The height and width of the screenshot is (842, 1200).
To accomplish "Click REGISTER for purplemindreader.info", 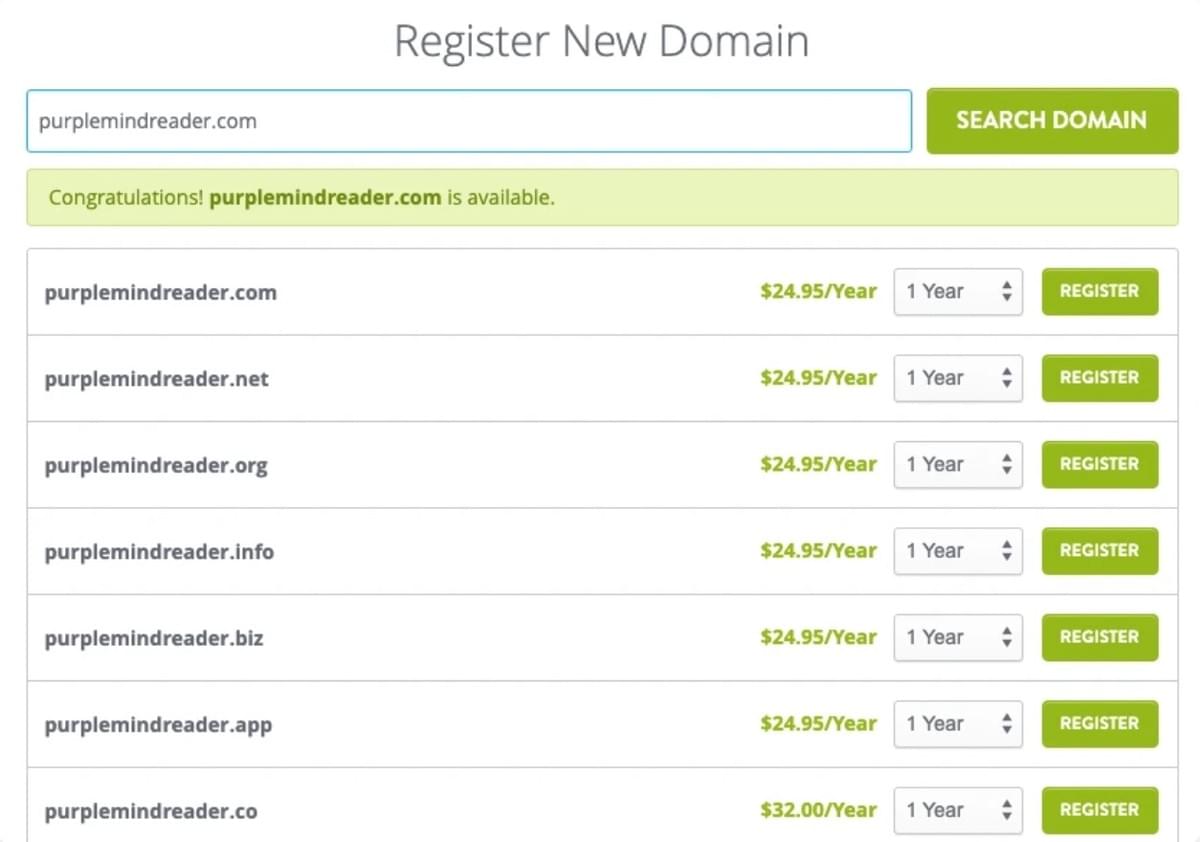I will 1099,551.
